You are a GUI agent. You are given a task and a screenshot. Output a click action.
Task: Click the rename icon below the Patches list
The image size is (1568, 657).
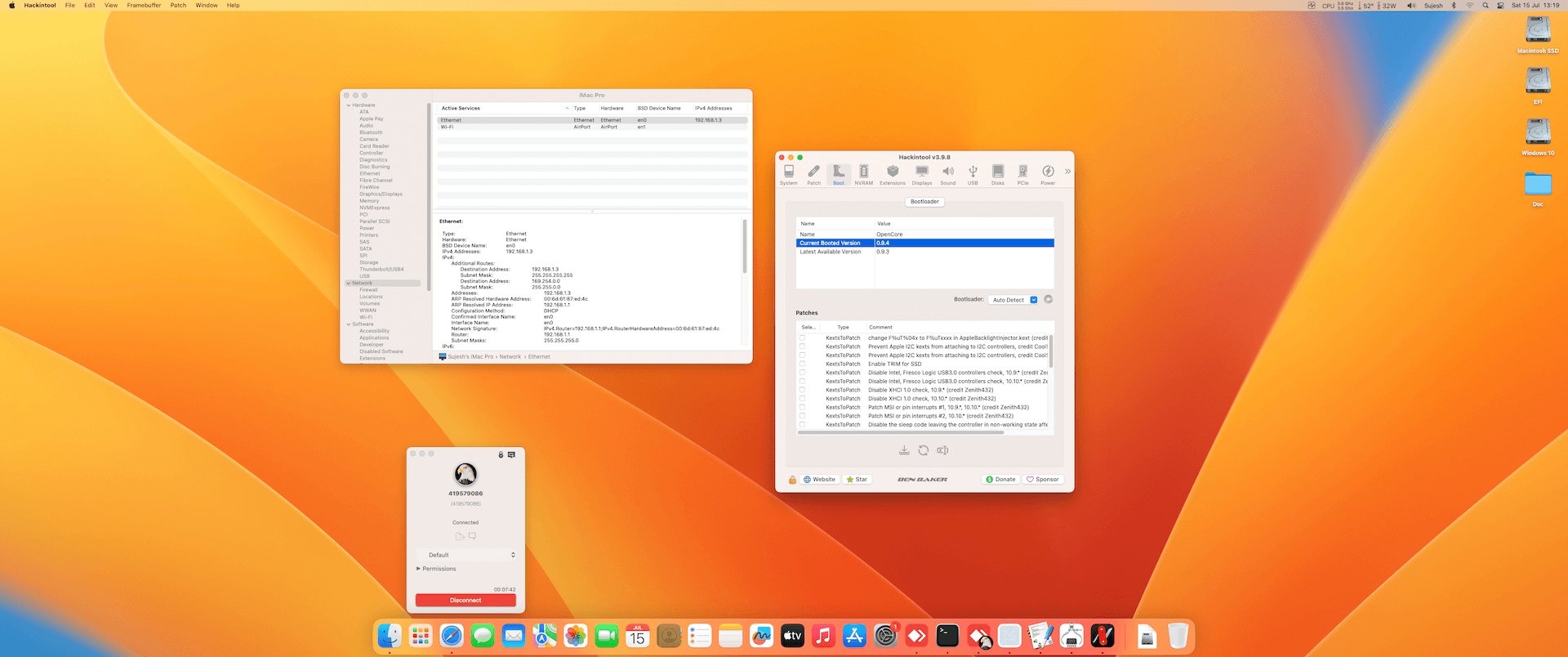(x=942, y=450)
